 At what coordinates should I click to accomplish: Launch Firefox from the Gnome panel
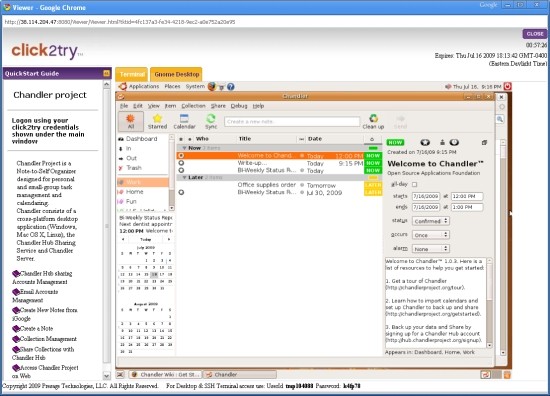click(212, 86)
